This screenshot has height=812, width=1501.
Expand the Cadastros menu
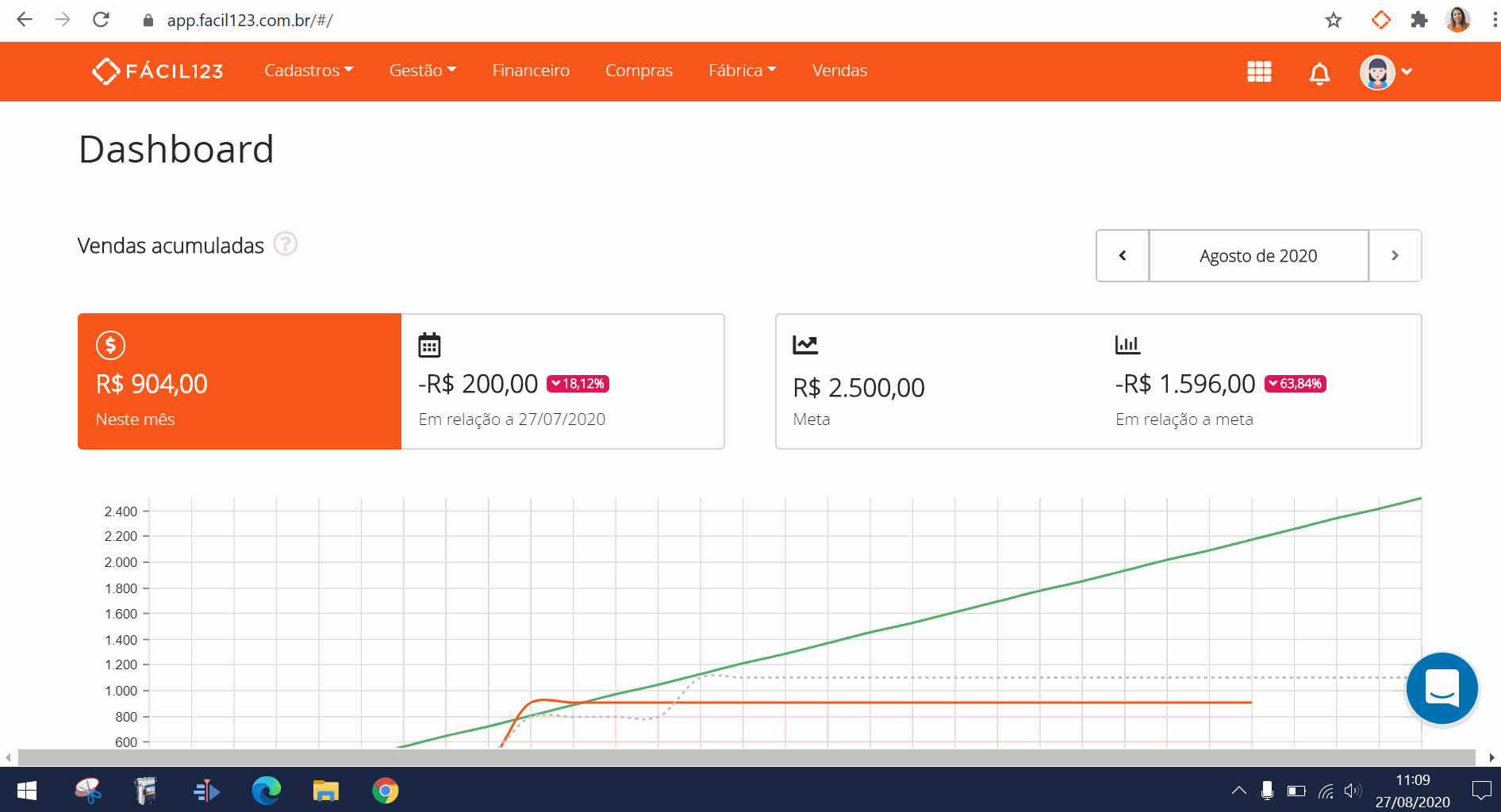(x=309, y=71)
